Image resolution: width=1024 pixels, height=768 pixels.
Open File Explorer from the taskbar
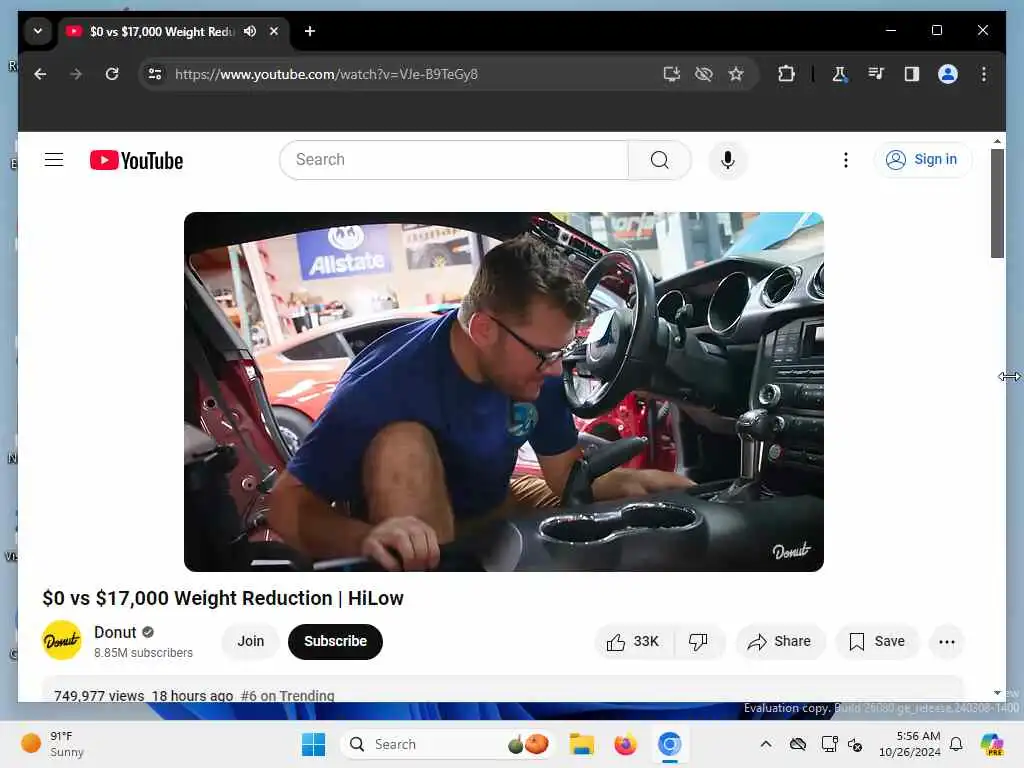(581, 744)
